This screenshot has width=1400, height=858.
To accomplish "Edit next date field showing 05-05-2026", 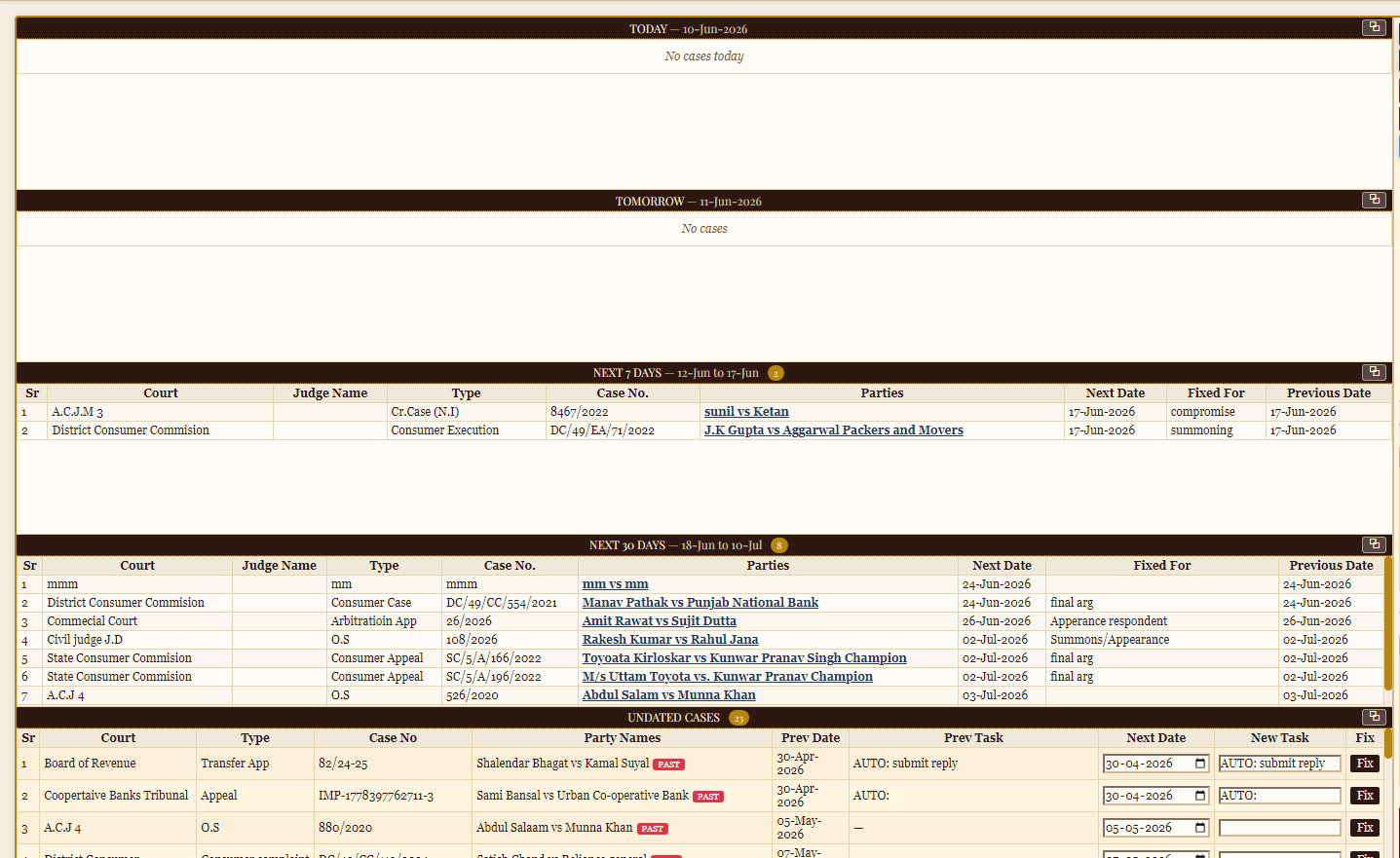I will pyautogui.click(x=1155, y=828).
